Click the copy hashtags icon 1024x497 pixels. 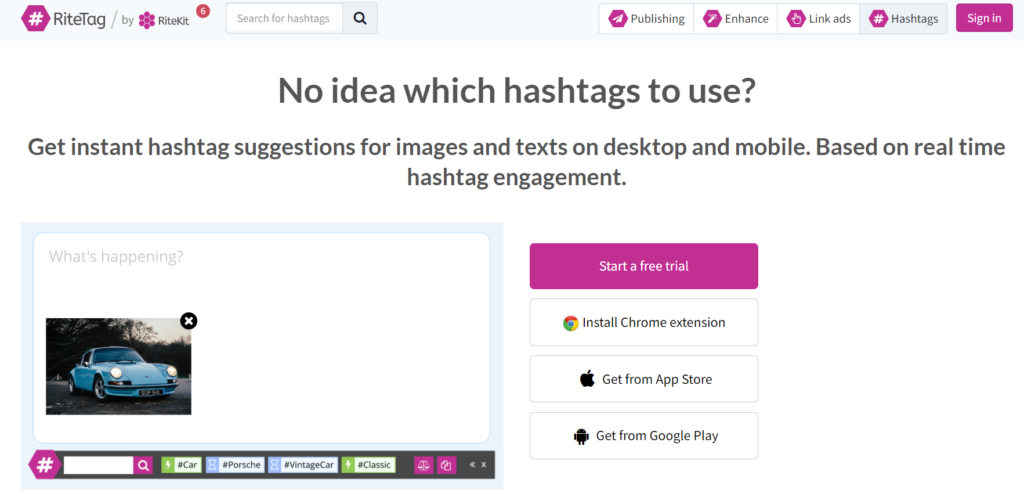446,465
